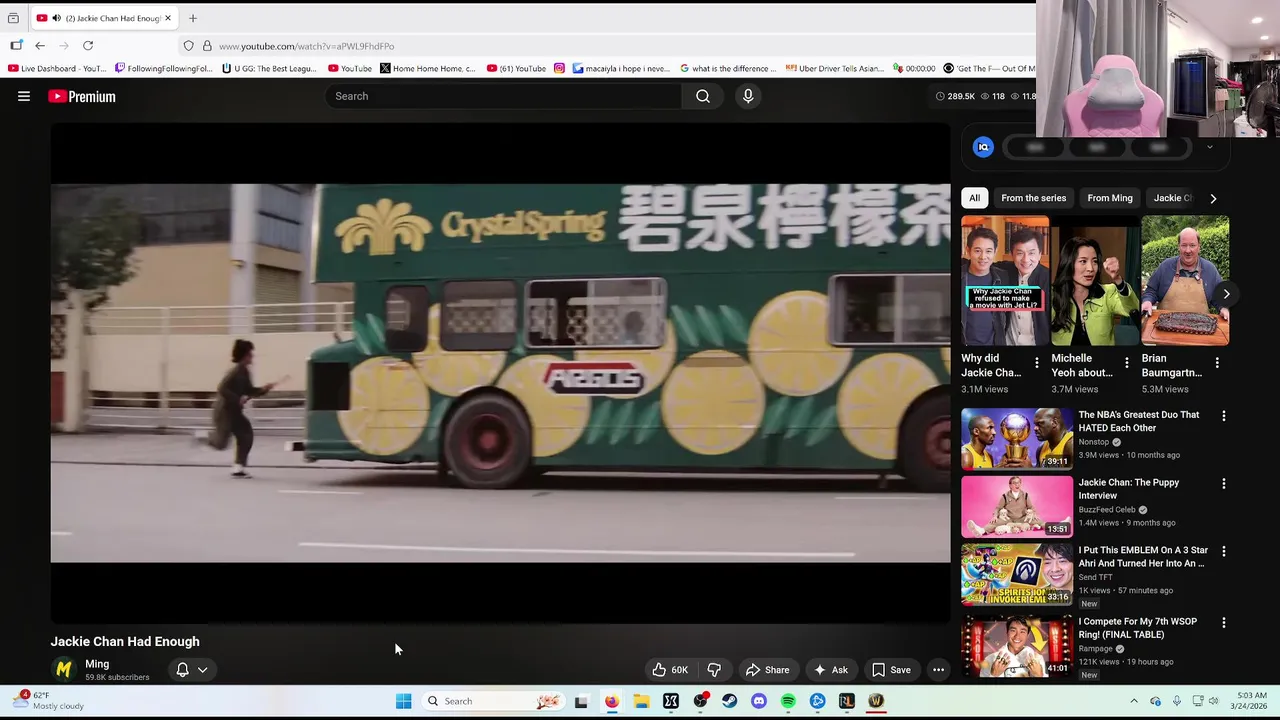The image size is (1280, 720).
Task: Open the Windows Start menu
Action: (404, 701)
